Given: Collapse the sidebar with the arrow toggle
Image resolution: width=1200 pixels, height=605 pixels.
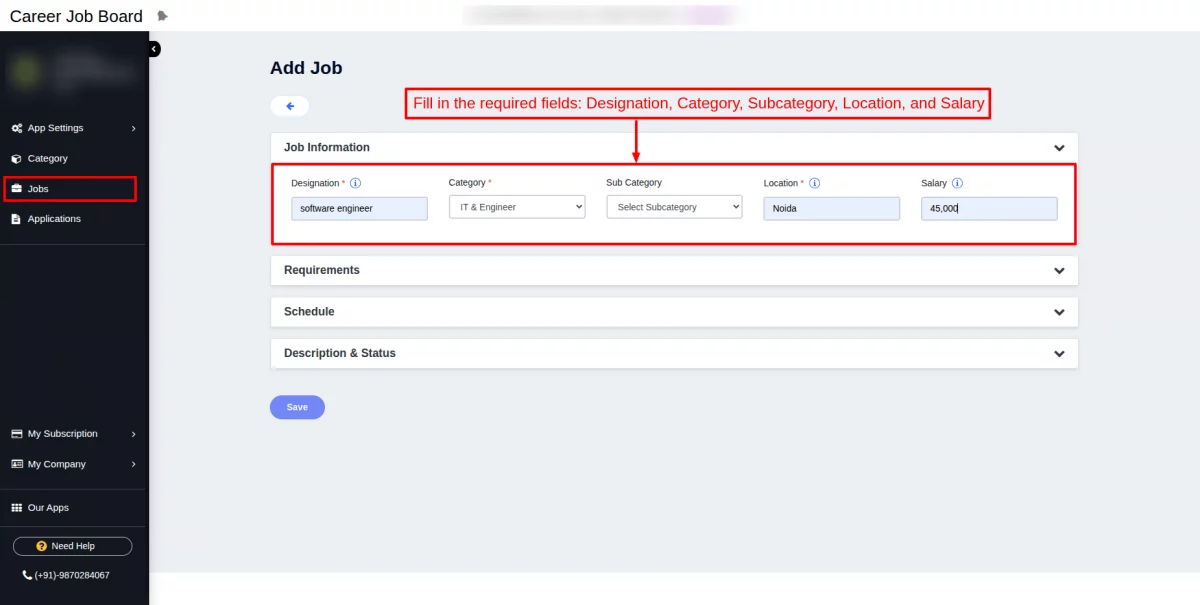Looking at the screenshot, I should coord(153,48).
